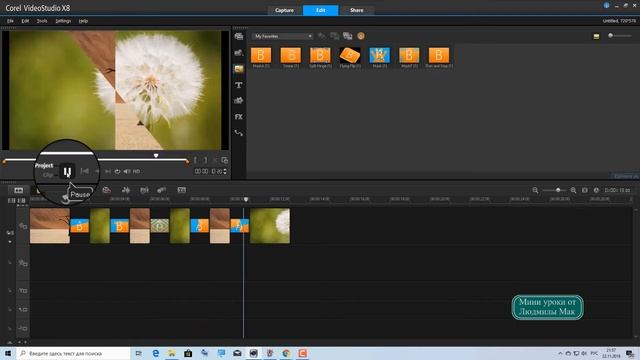Zoom out the timeline
Image resolution: width=640 pixels, height=360 pixels.
(x=535, y=190)
